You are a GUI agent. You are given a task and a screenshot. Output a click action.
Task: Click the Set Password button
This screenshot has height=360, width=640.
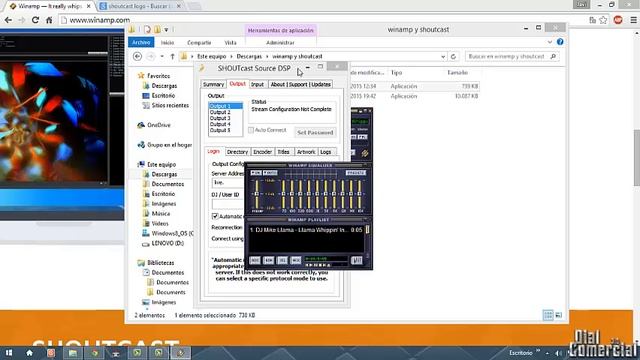pos(315,132)
